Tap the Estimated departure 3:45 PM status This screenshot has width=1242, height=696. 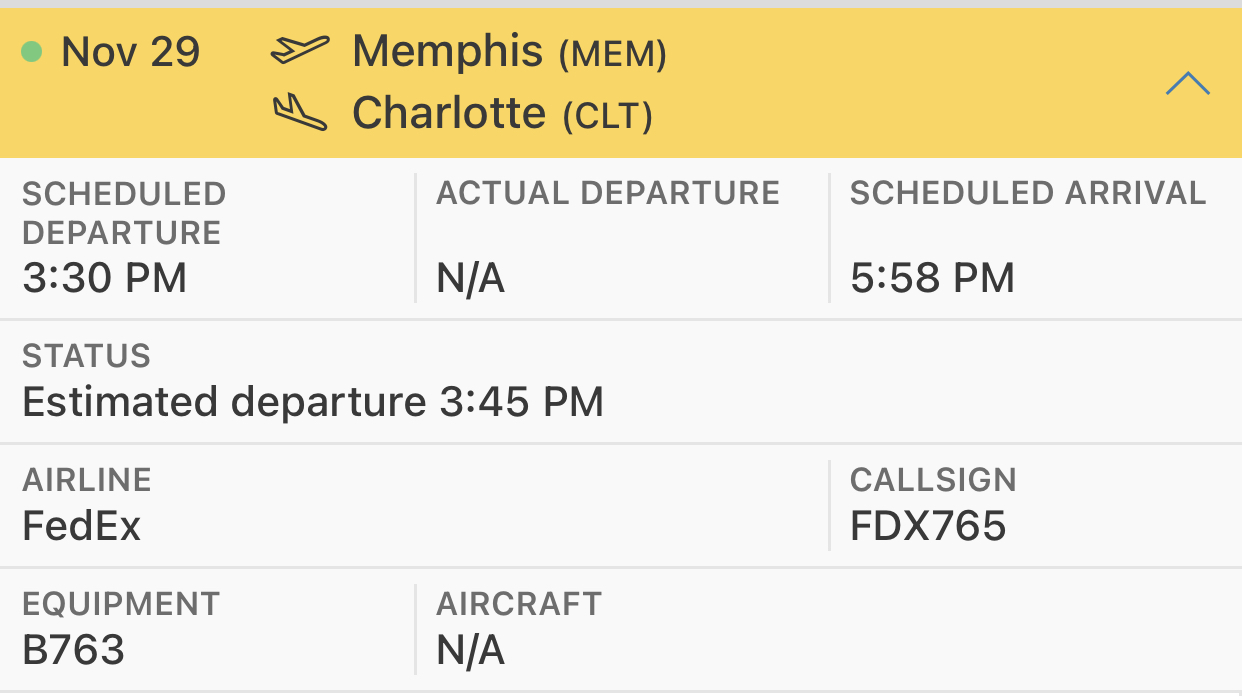click(x=313, y=402)
